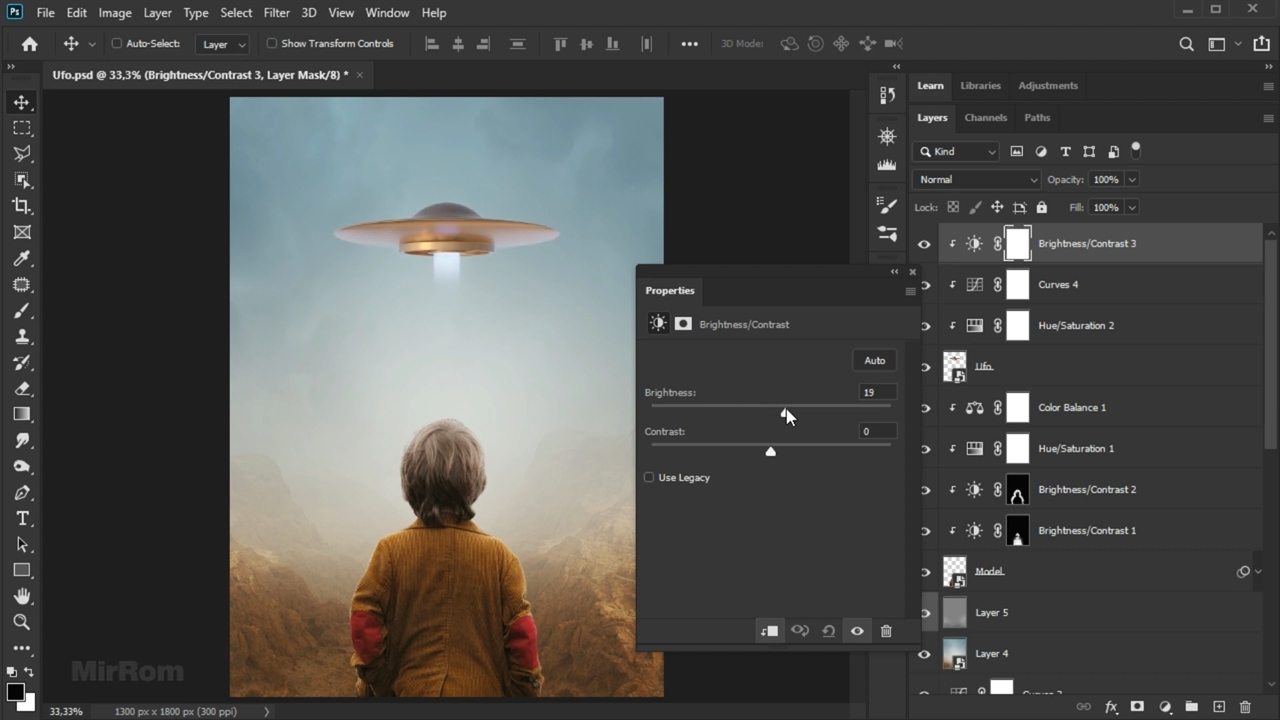Reset adjustment defaults in Properties panel
The height and width of the screenshot is (720, 1280).
point(828,631)
